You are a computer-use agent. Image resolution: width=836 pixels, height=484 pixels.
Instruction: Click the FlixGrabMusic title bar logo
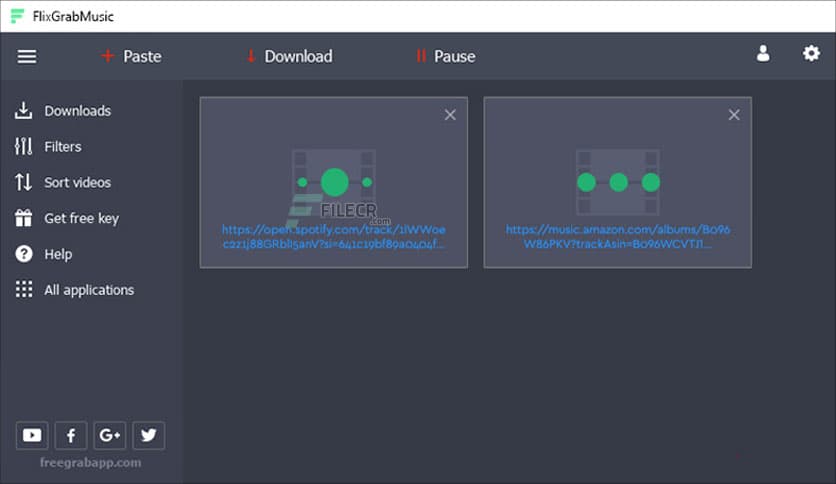coord(17,16)
